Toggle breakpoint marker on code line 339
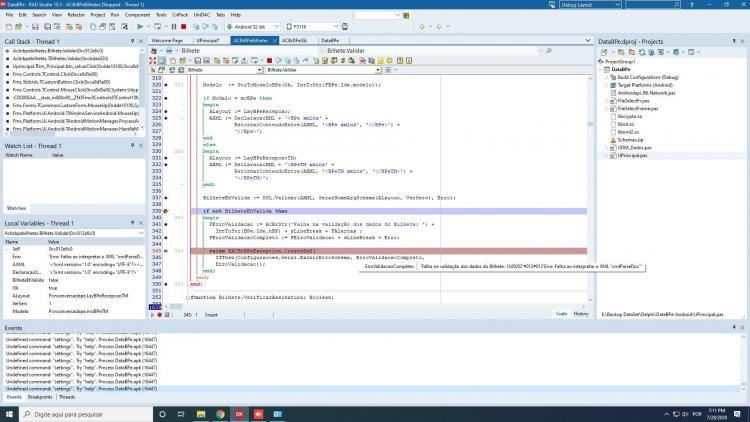The height and width of the screenshot is (422, 750). tap(166, 211)
